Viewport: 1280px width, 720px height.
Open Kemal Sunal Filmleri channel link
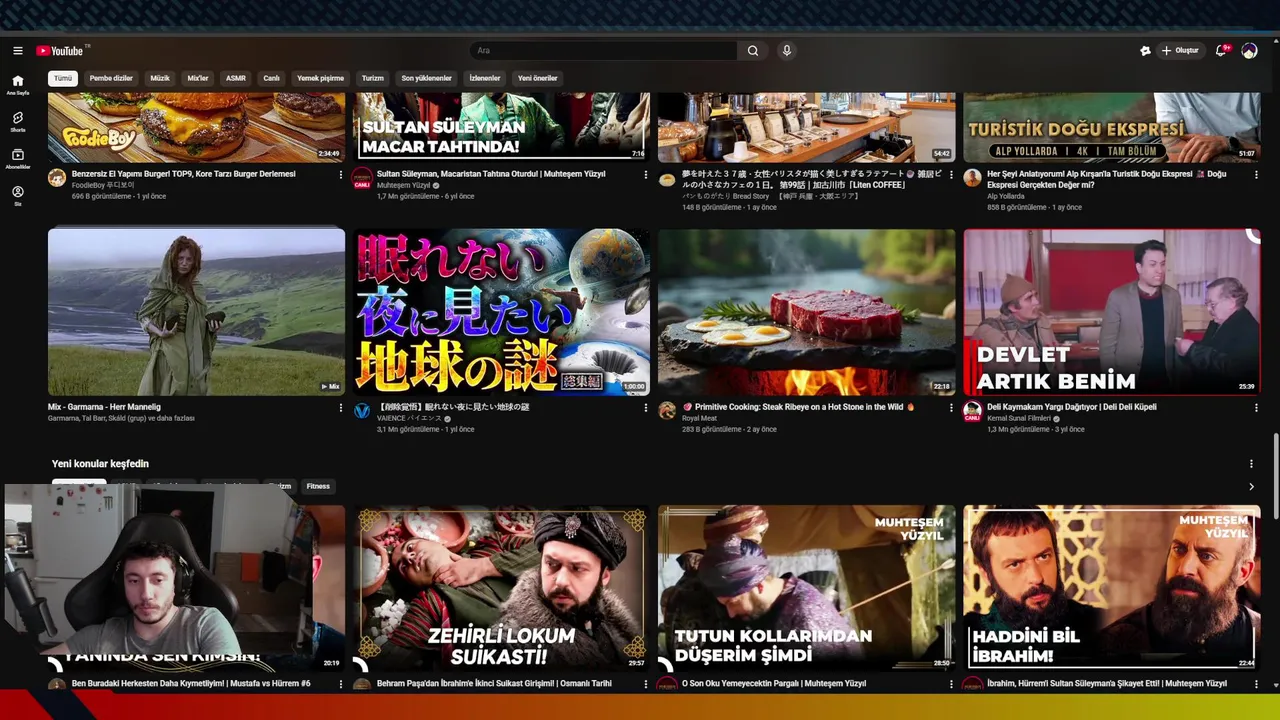point(1018,418)
